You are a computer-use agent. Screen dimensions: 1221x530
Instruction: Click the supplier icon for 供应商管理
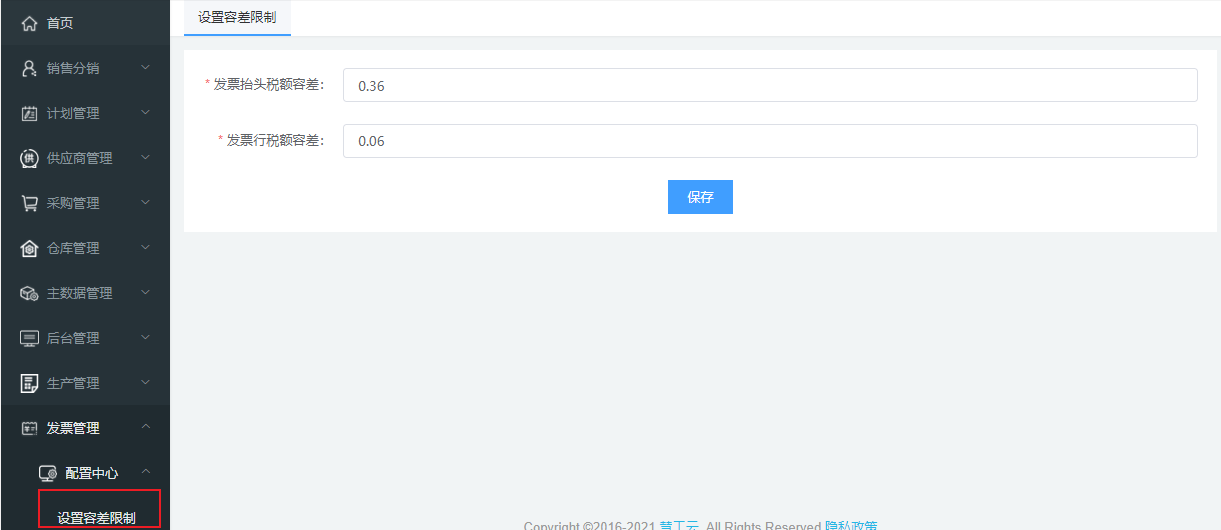(29, 158)
